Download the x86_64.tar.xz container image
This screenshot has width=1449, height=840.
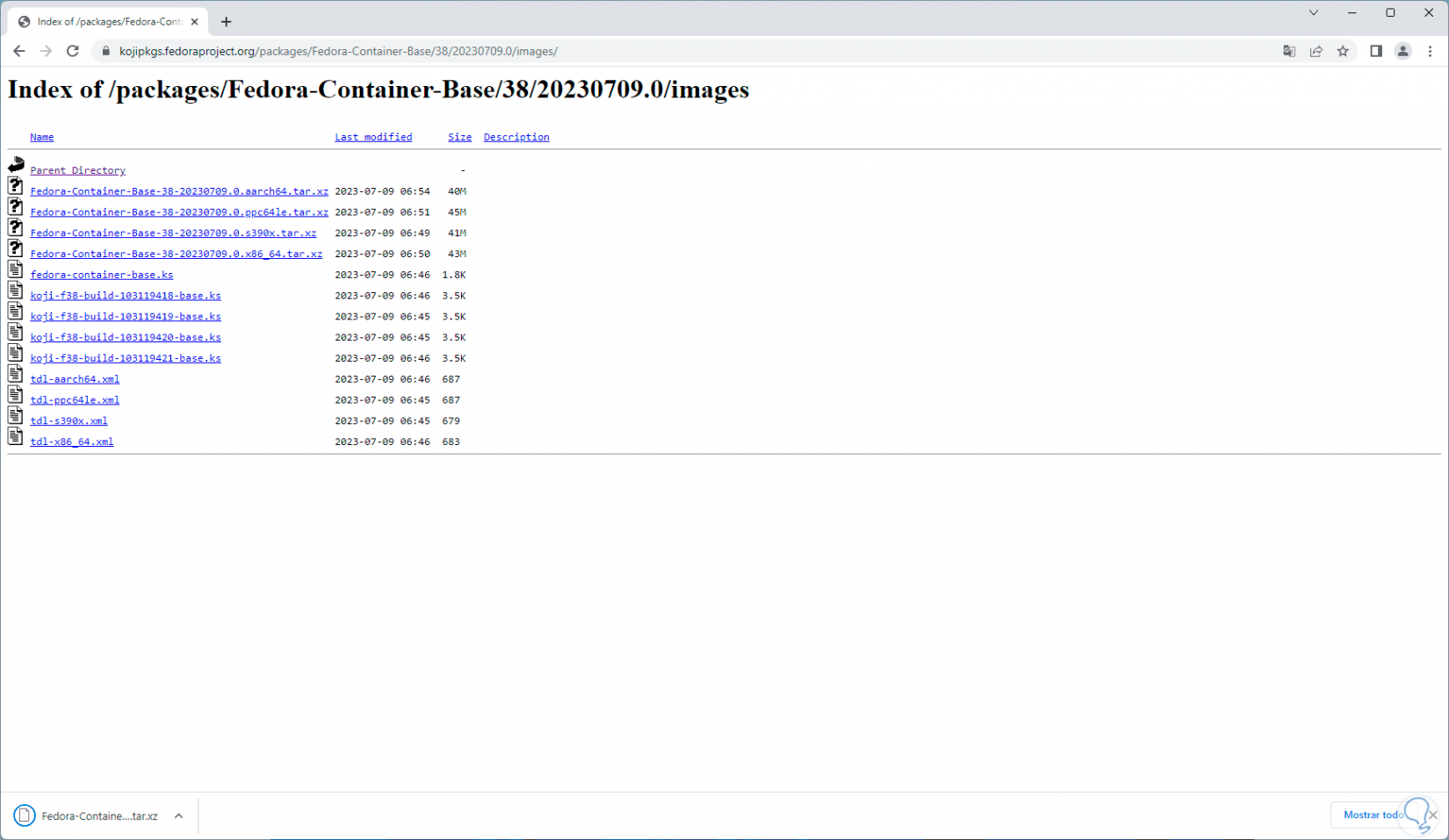click(177, 255)
